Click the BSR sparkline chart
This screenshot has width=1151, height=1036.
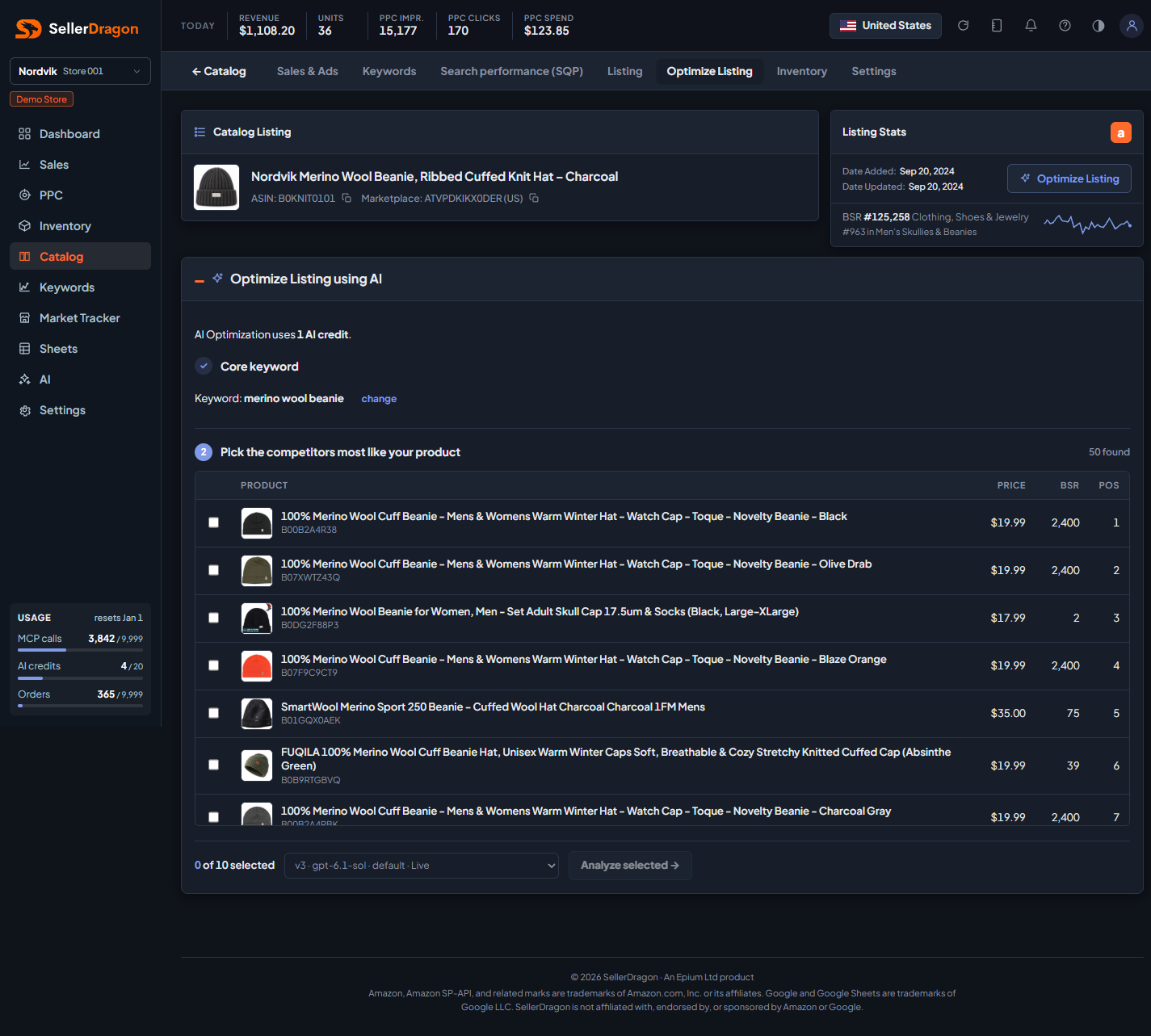pos(1087,224)
